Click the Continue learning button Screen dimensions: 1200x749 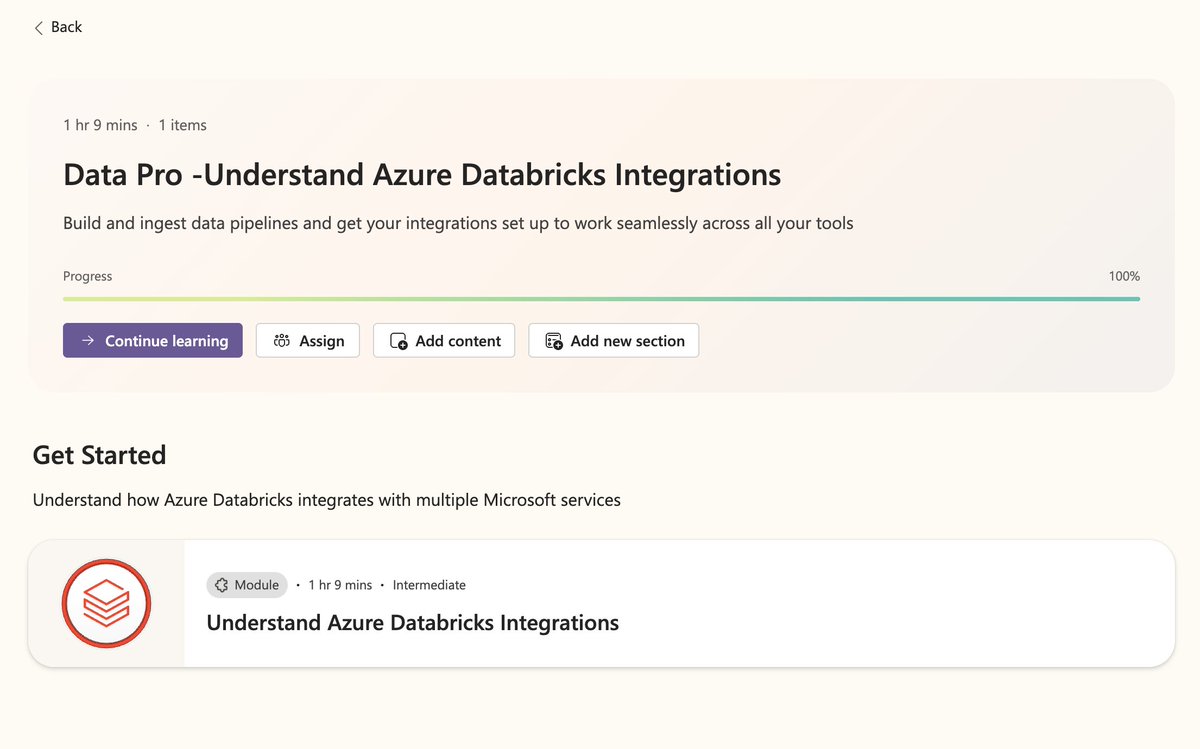152,340
